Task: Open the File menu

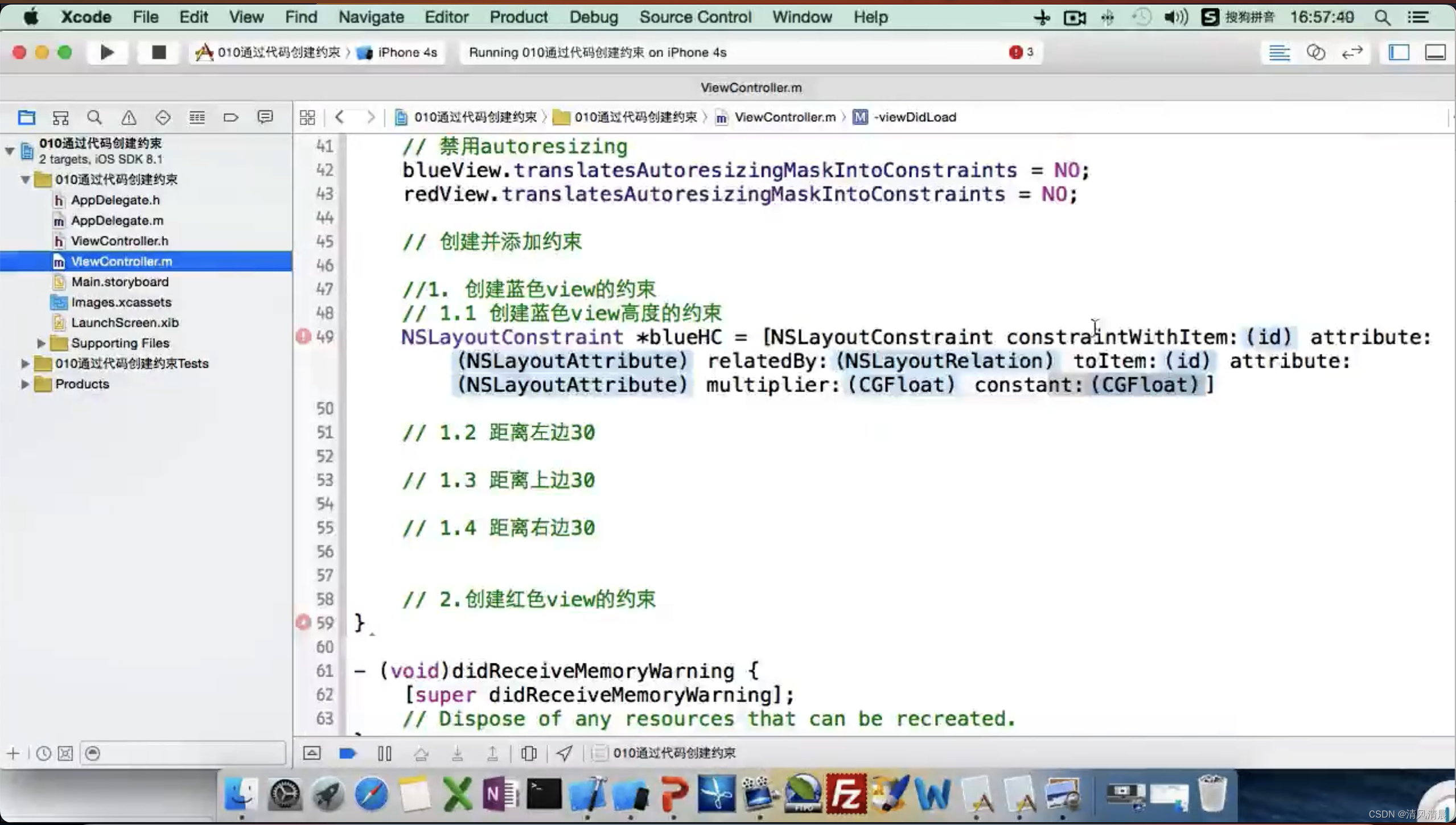Action: coord(146,17)
